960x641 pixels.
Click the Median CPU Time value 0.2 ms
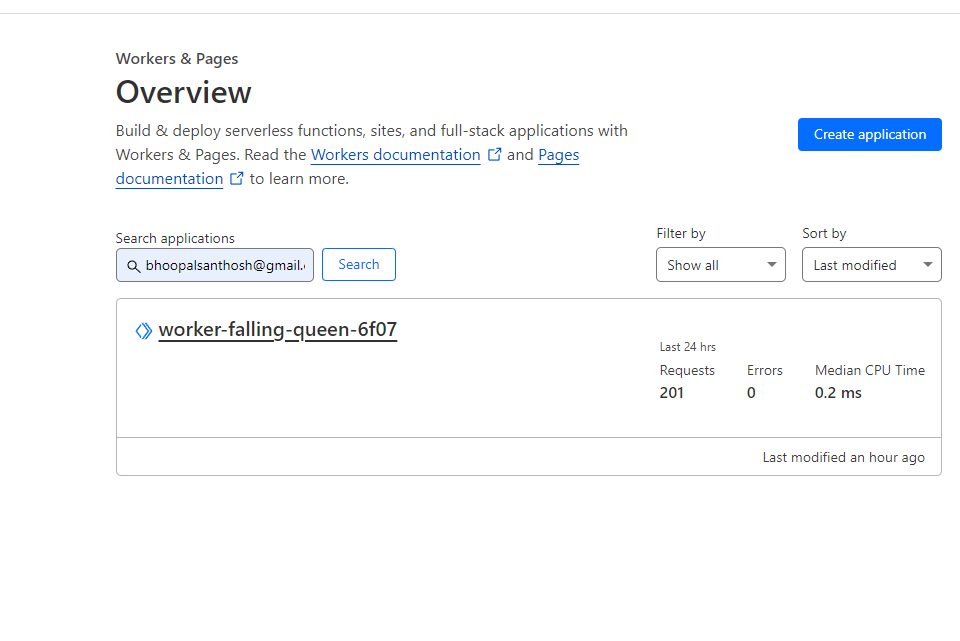838,393
